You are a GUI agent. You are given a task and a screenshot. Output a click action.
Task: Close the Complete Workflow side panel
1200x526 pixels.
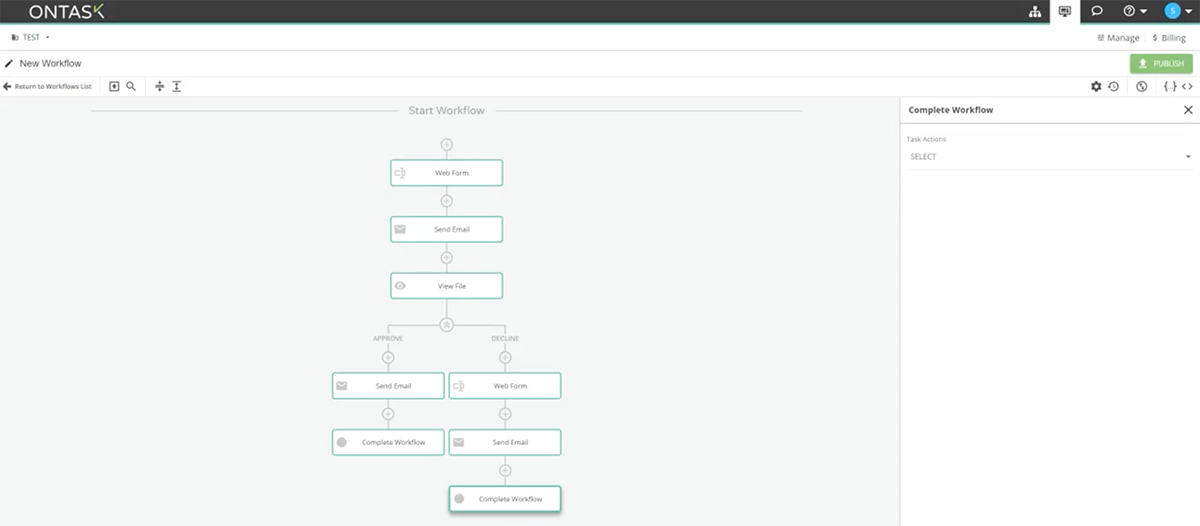(x=1188, y=110)
